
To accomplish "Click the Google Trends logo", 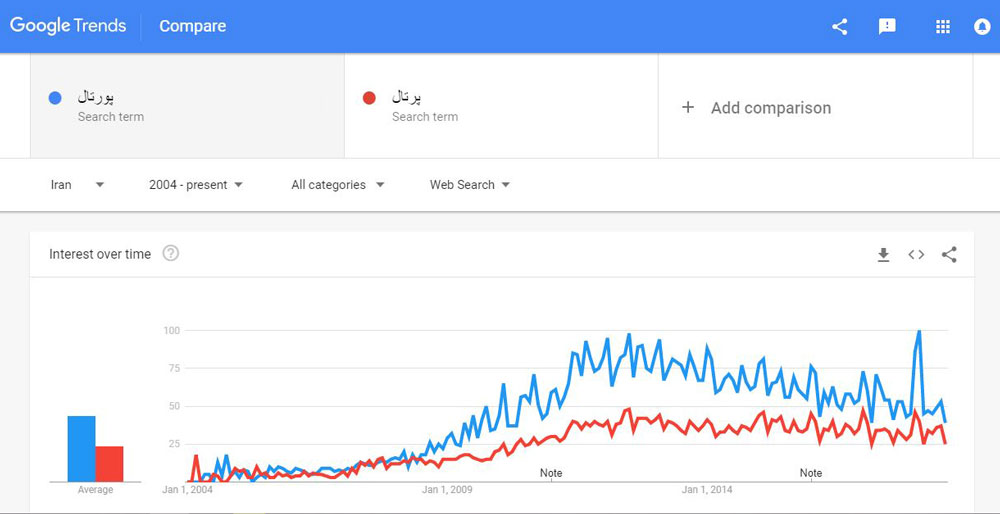I will point(68,26).
